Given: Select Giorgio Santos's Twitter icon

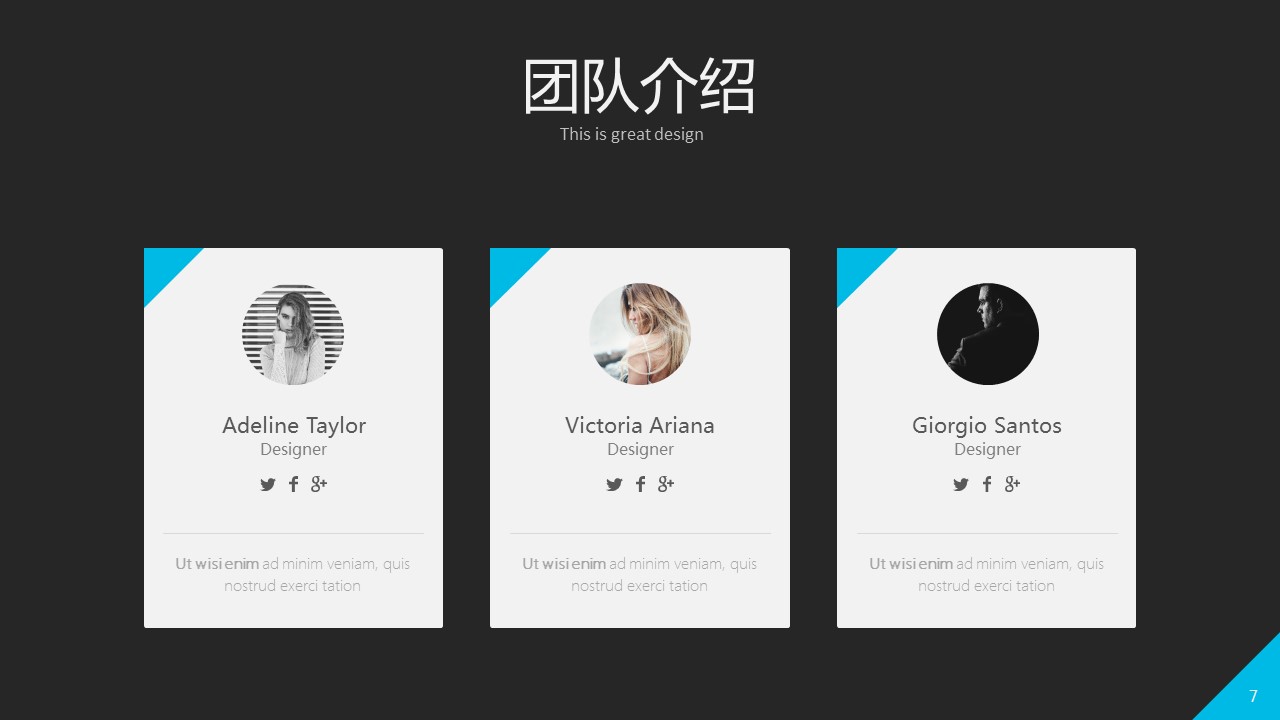Looking at the screenshot, I should tap(961, 485).
